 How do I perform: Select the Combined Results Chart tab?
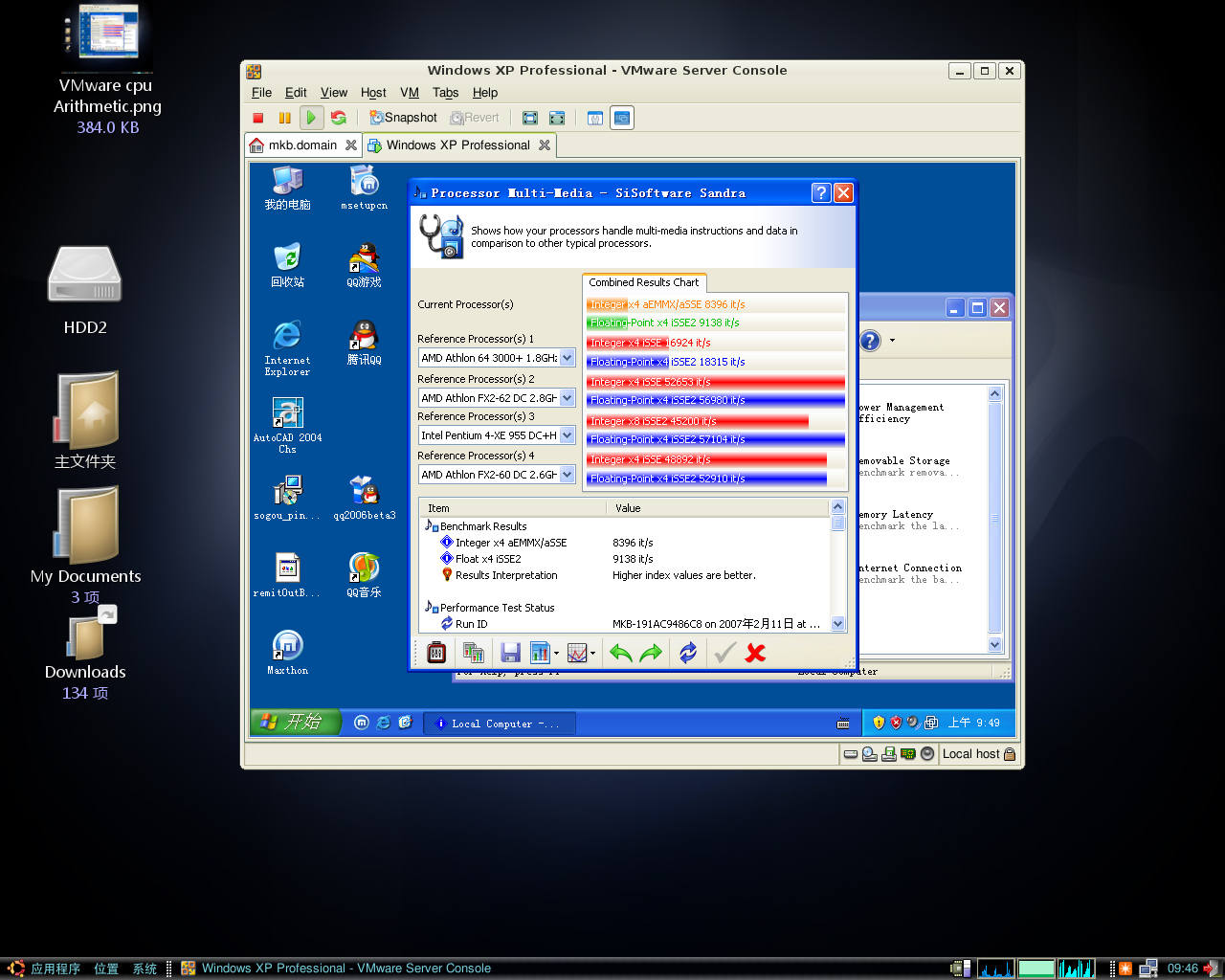tap(644, 282)
